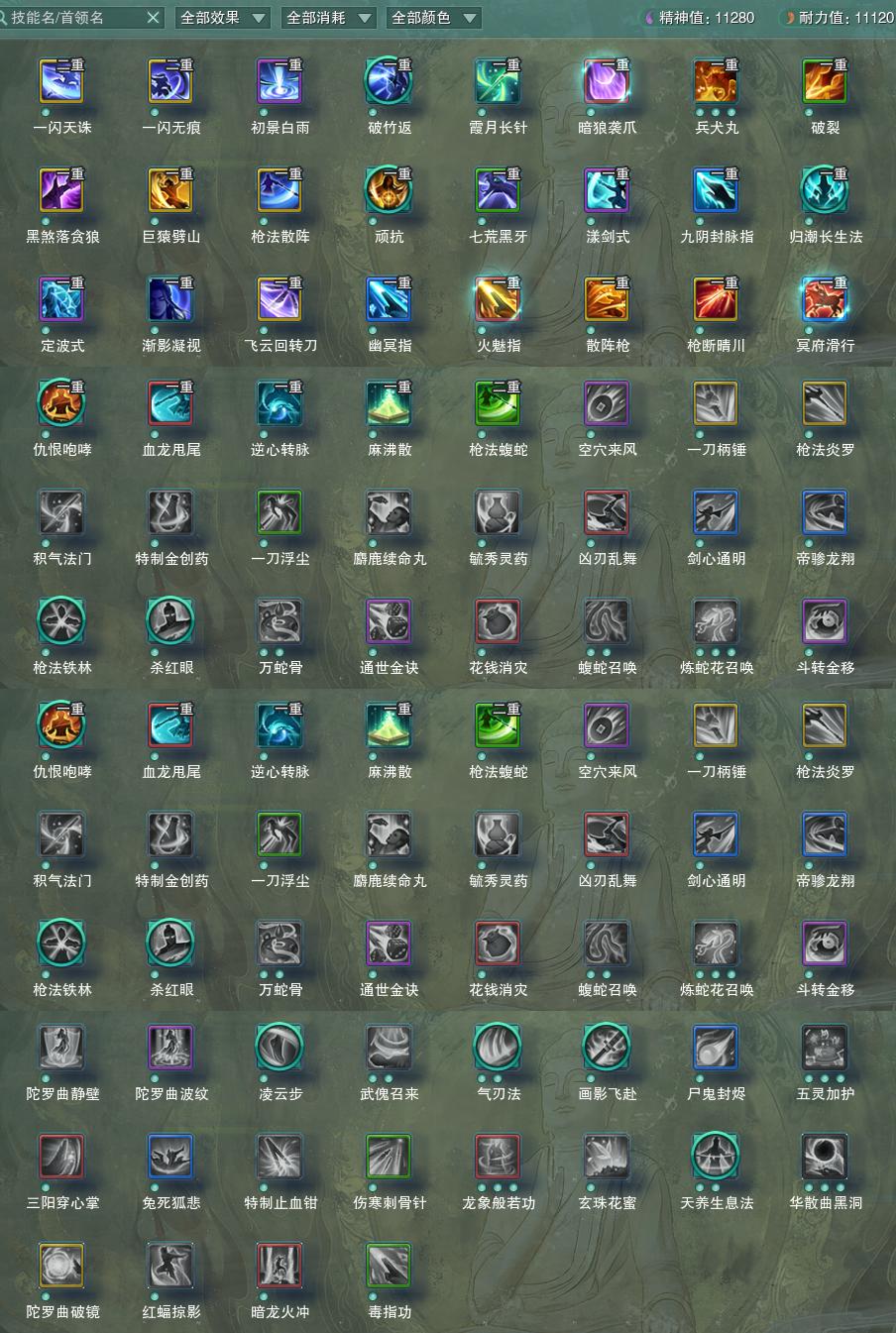Choose the 陀罗曲波纹 skill icon
This screenshot has height=1333, width=896.
pyautogui.click(x=170, y=1048)
